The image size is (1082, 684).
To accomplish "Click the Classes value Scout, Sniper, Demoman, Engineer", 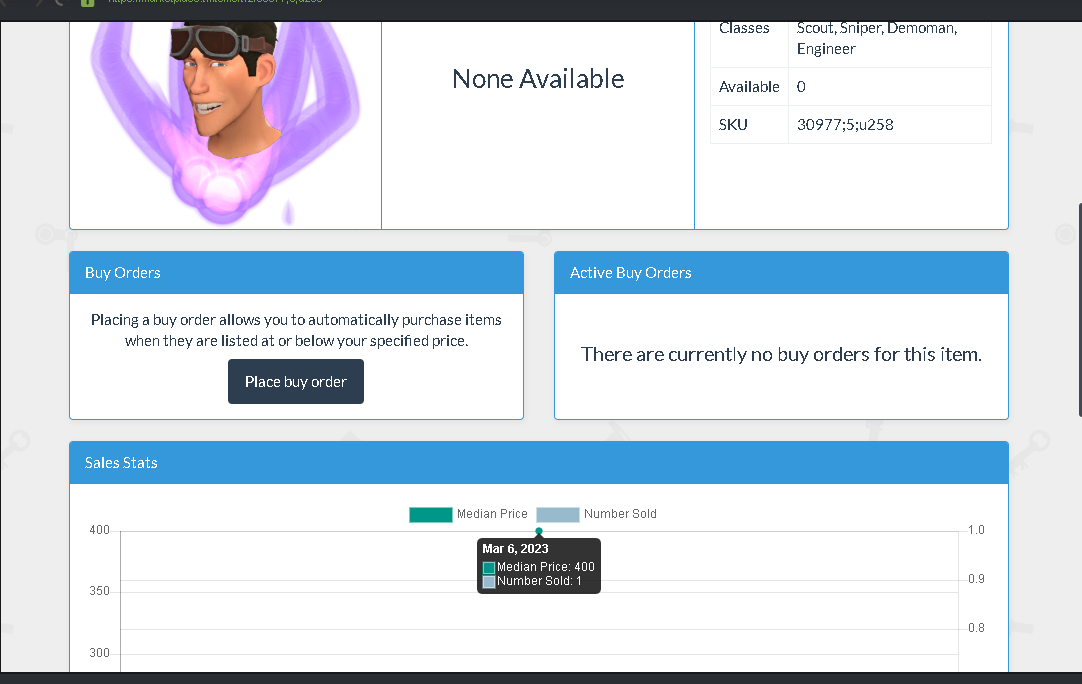I will click(x=876, y=39).
